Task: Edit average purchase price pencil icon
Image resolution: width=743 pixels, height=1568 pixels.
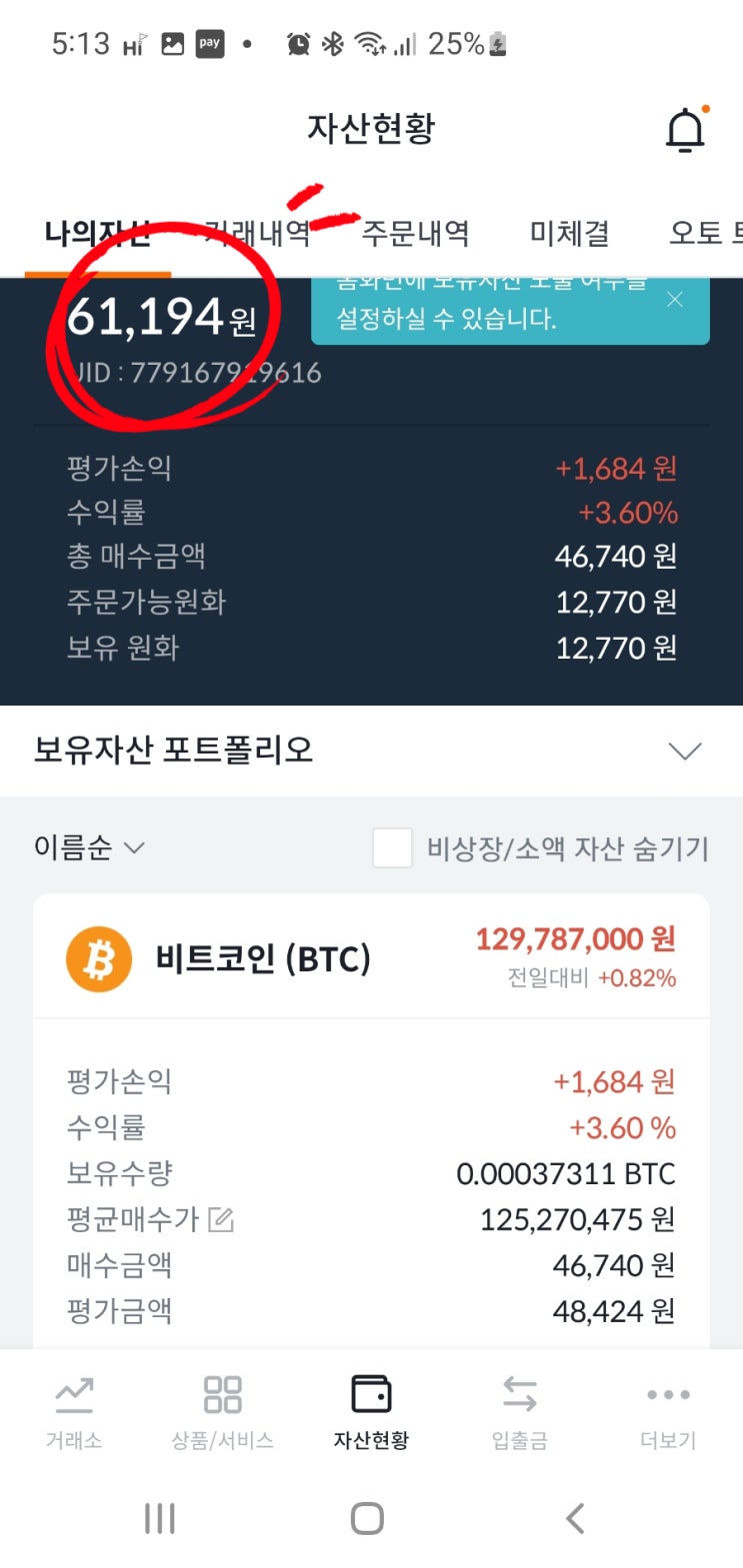Action: [221, 1219]
